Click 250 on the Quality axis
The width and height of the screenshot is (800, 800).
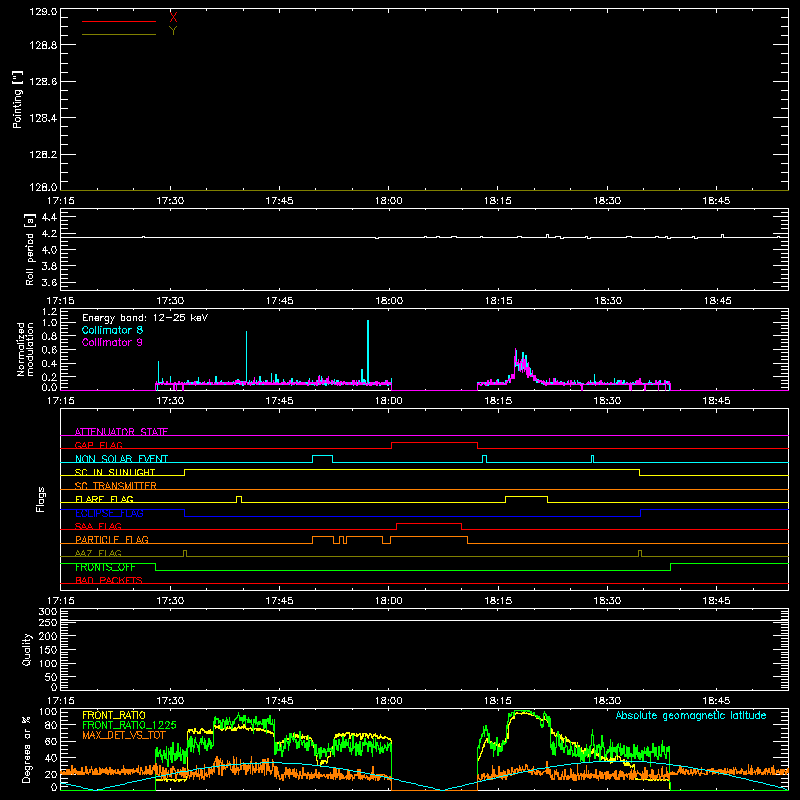pos(49,622)
